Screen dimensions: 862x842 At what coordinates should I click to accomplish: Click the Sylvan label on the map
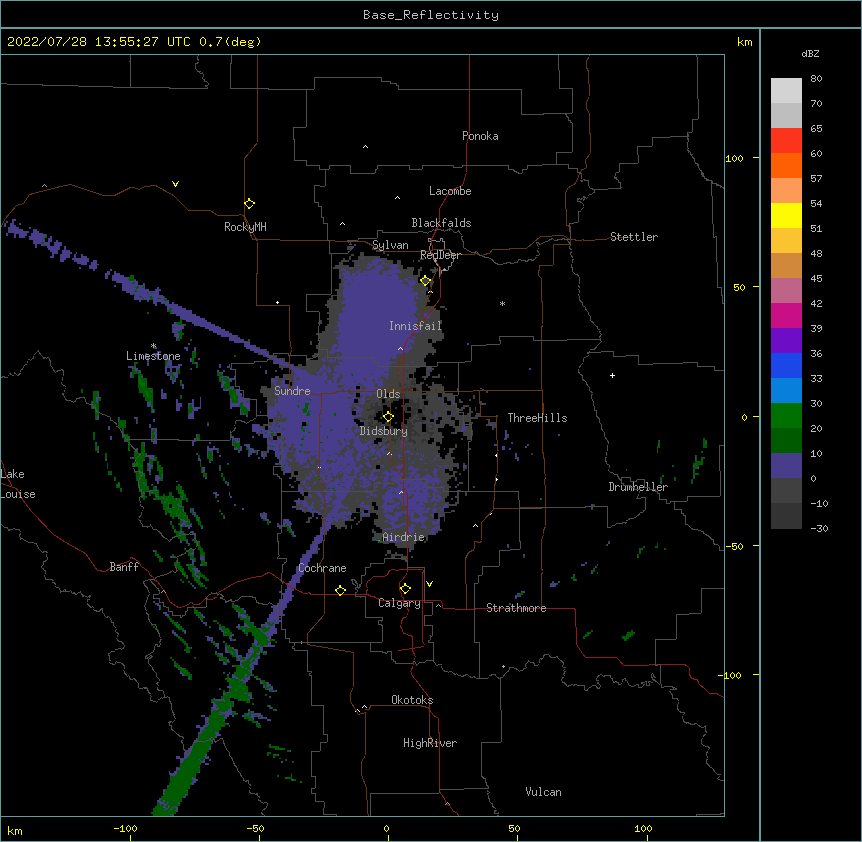pyautogui.click(x=390, y=245)
